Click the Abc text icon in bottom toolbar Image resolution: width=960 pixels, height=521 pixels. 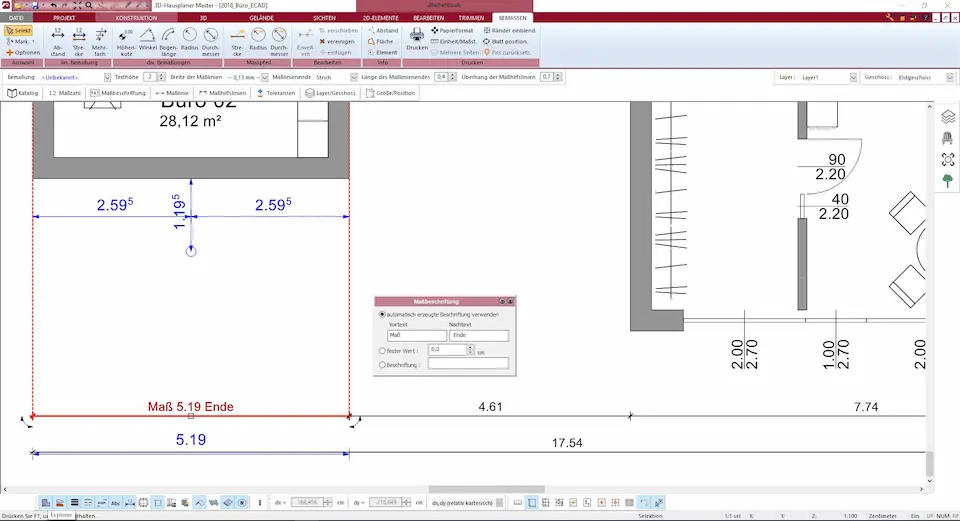[116, 503]
